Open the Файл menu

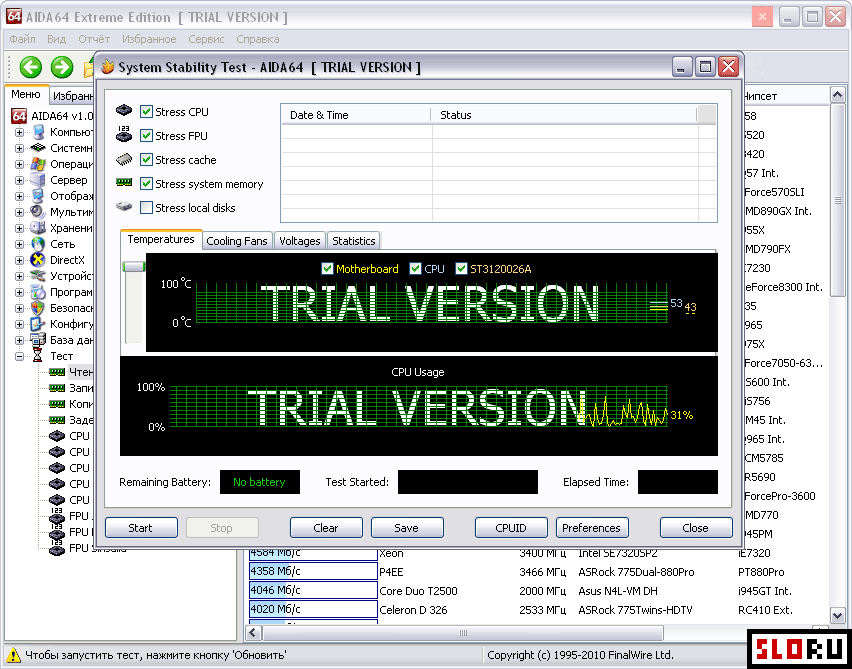pyautogui.click(x=22, y=39)
